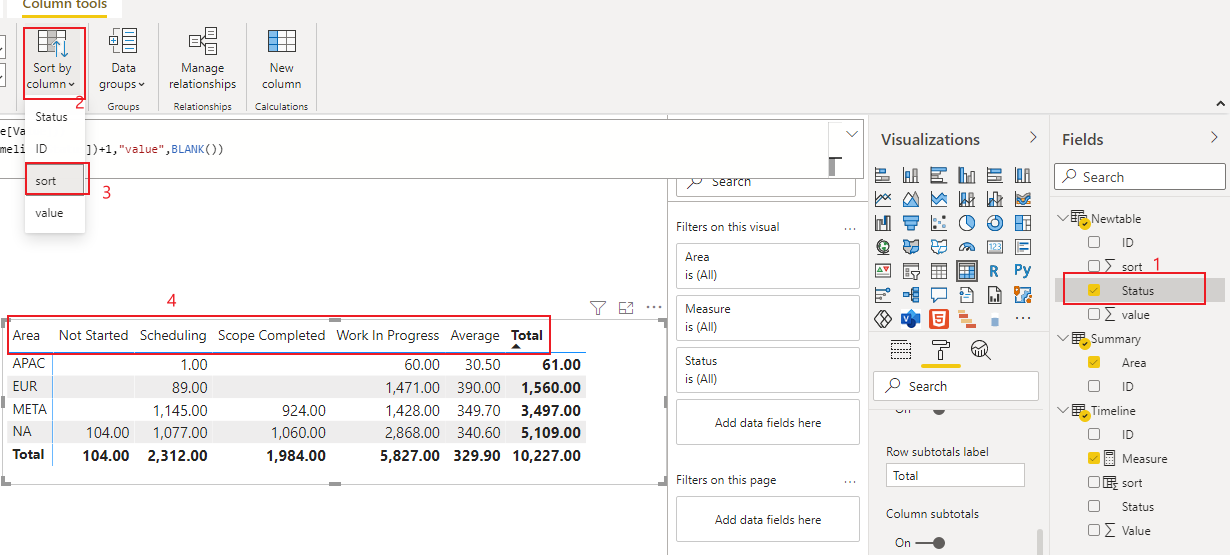This screenshot has width=1230, height=555.
Task: Choose sort in Sort by column menu
Action: click(54, 181)
